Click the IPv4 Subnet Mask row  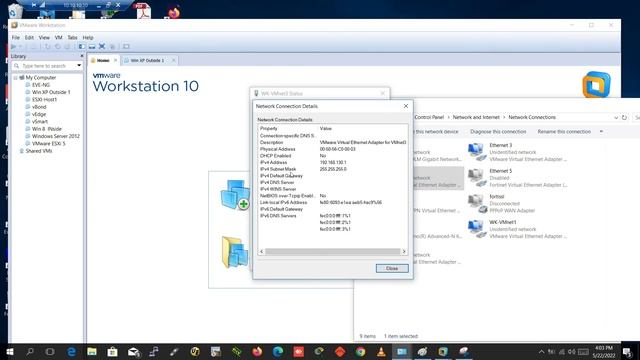[x=333, y=169]
